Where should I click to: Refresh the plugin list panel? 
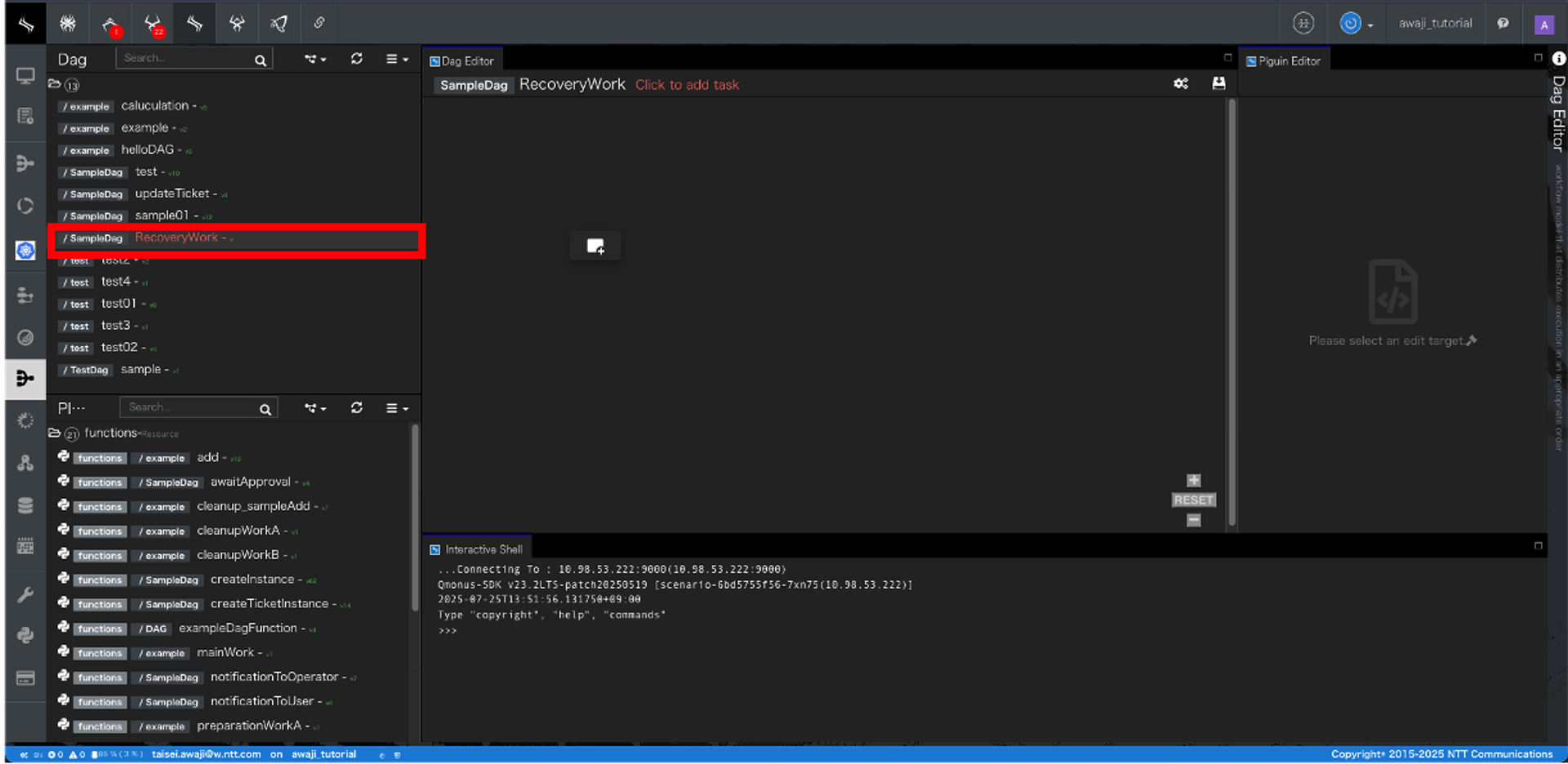pyautogui.click(x=357, y=408)
